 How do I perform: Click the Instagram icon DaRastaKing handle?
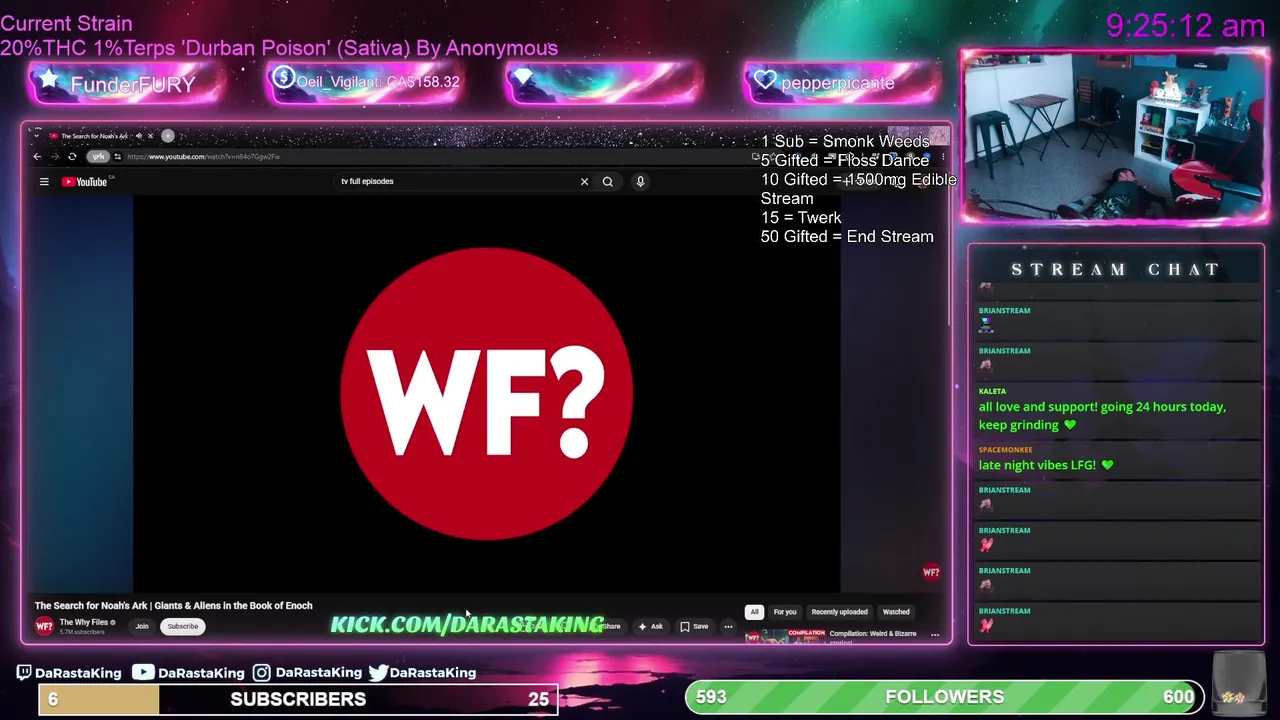pyautogui.click(x=307, y=672)
